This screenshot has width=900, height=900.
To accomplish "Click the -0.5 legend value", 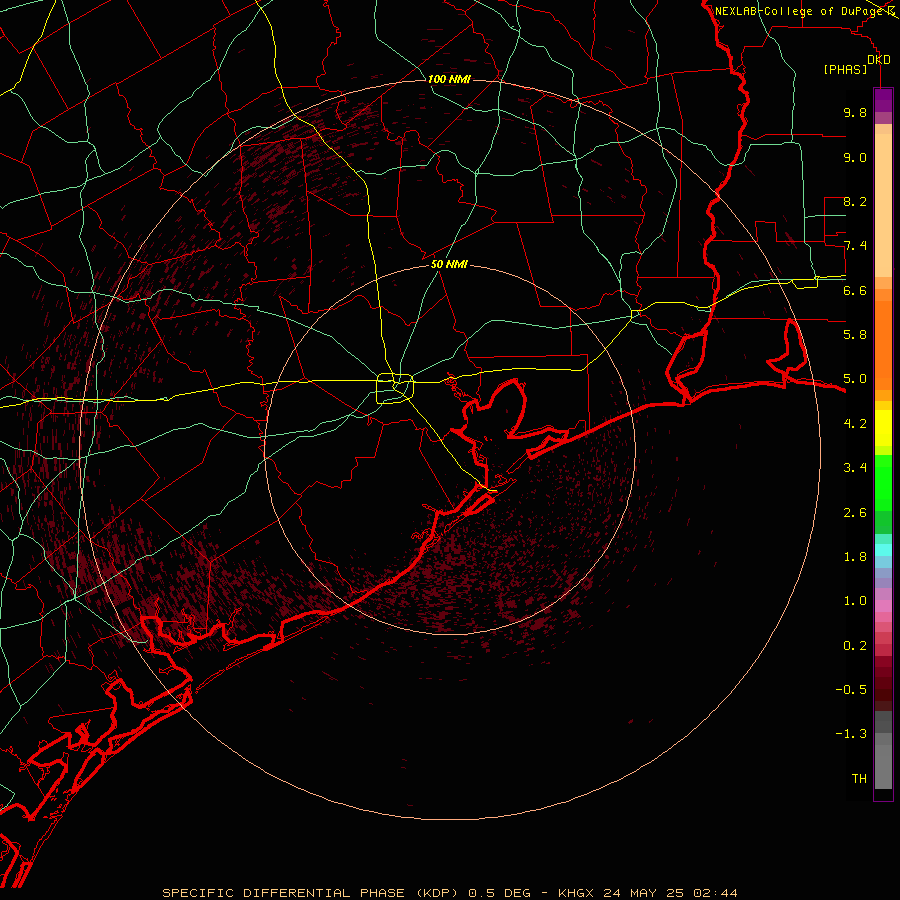I will click(x=851, y=690).
